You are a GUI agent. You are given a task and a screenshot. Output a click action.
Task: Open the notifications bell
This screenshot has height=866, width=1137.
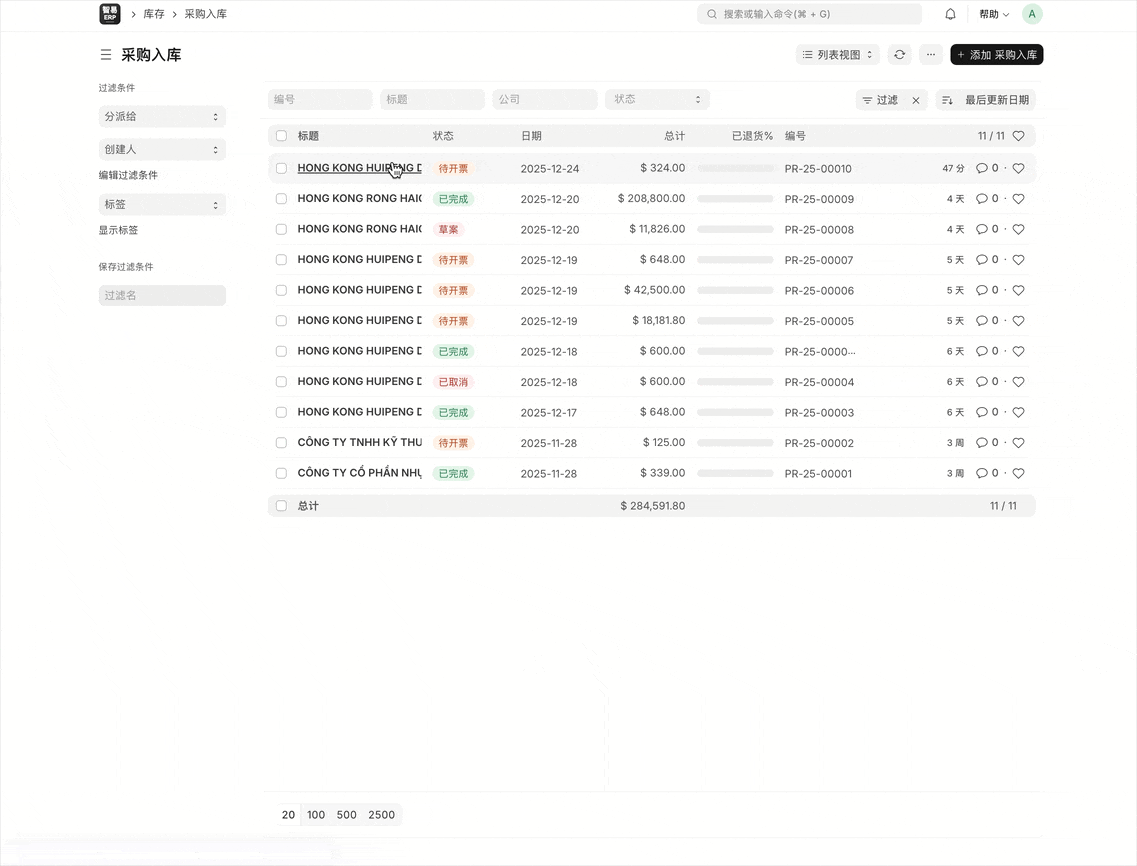(x=950, y=14)
